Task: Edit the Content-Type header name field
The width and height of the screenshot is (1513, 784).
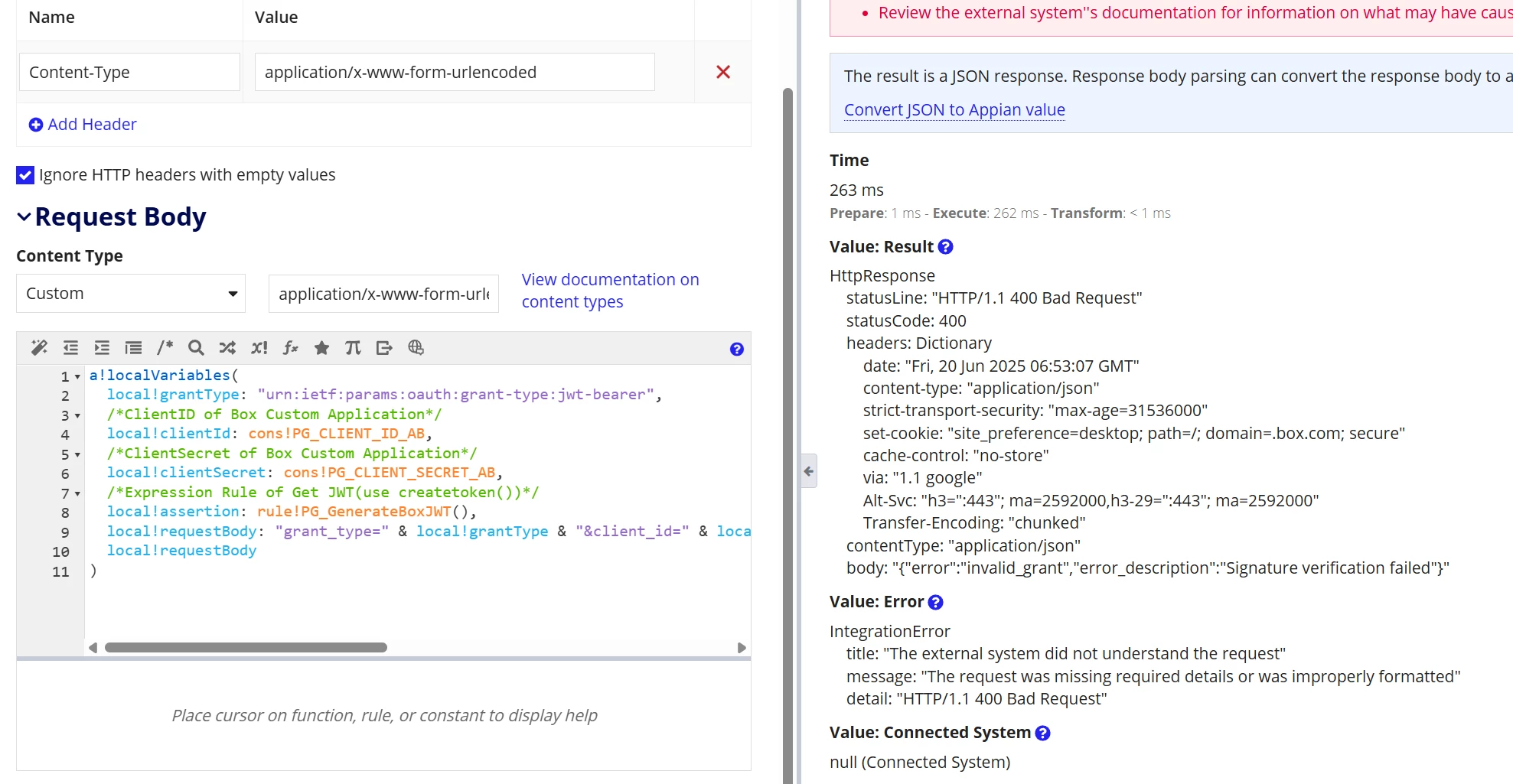Action: tap(129, 72)
